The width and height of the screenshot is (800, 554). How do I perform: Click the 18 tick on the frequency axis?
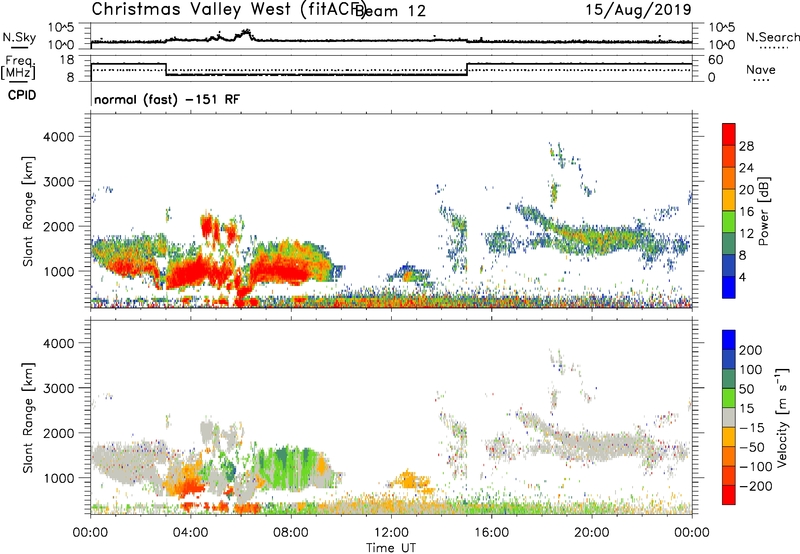[x=66, y=60]
